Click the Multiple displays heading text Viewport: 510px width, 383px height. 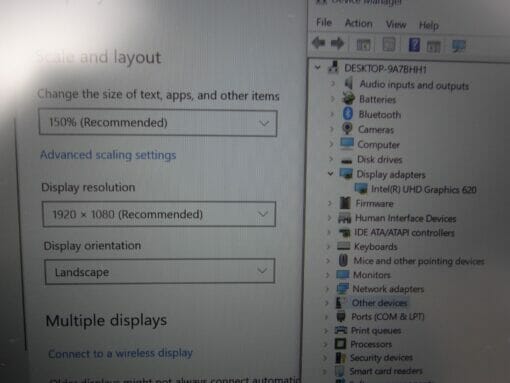pos(106,321)
